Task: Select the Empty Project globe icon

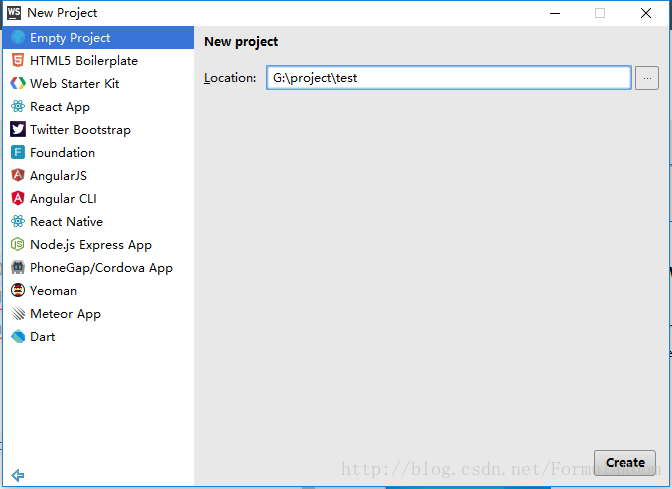Action: point(18,37)
